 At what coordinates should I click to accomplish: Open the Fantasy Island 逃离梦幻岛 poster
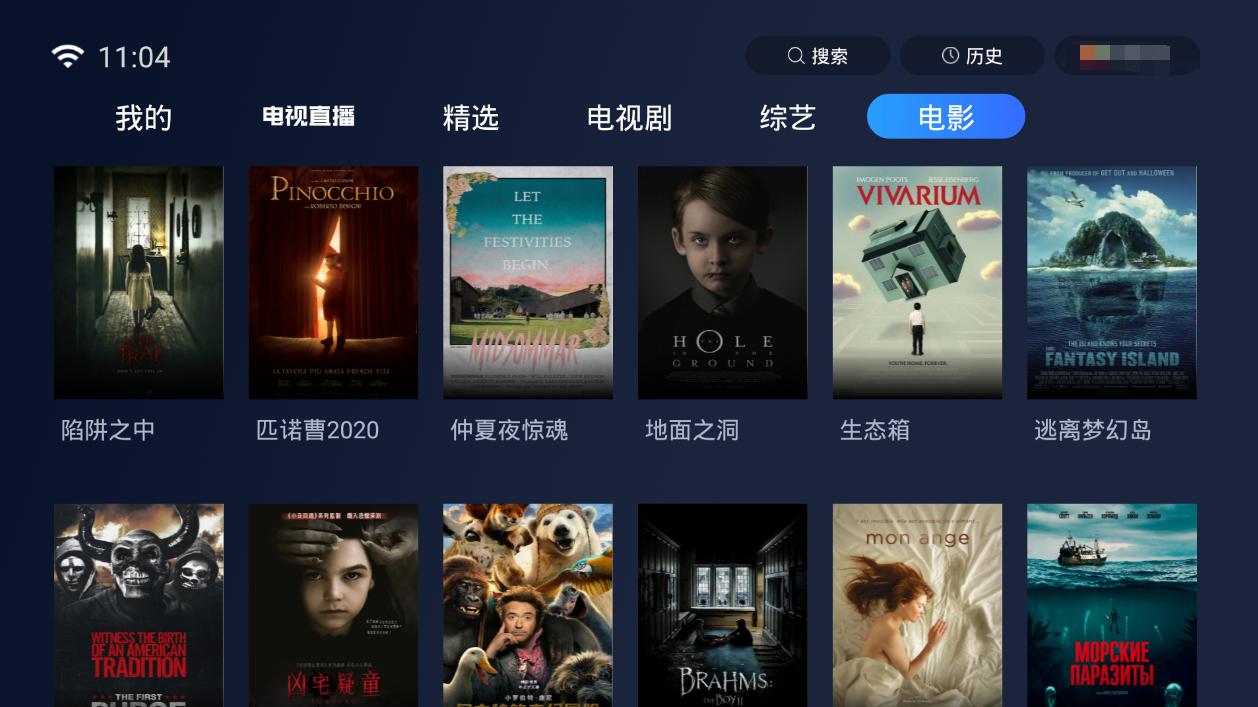coord(1112,282)
